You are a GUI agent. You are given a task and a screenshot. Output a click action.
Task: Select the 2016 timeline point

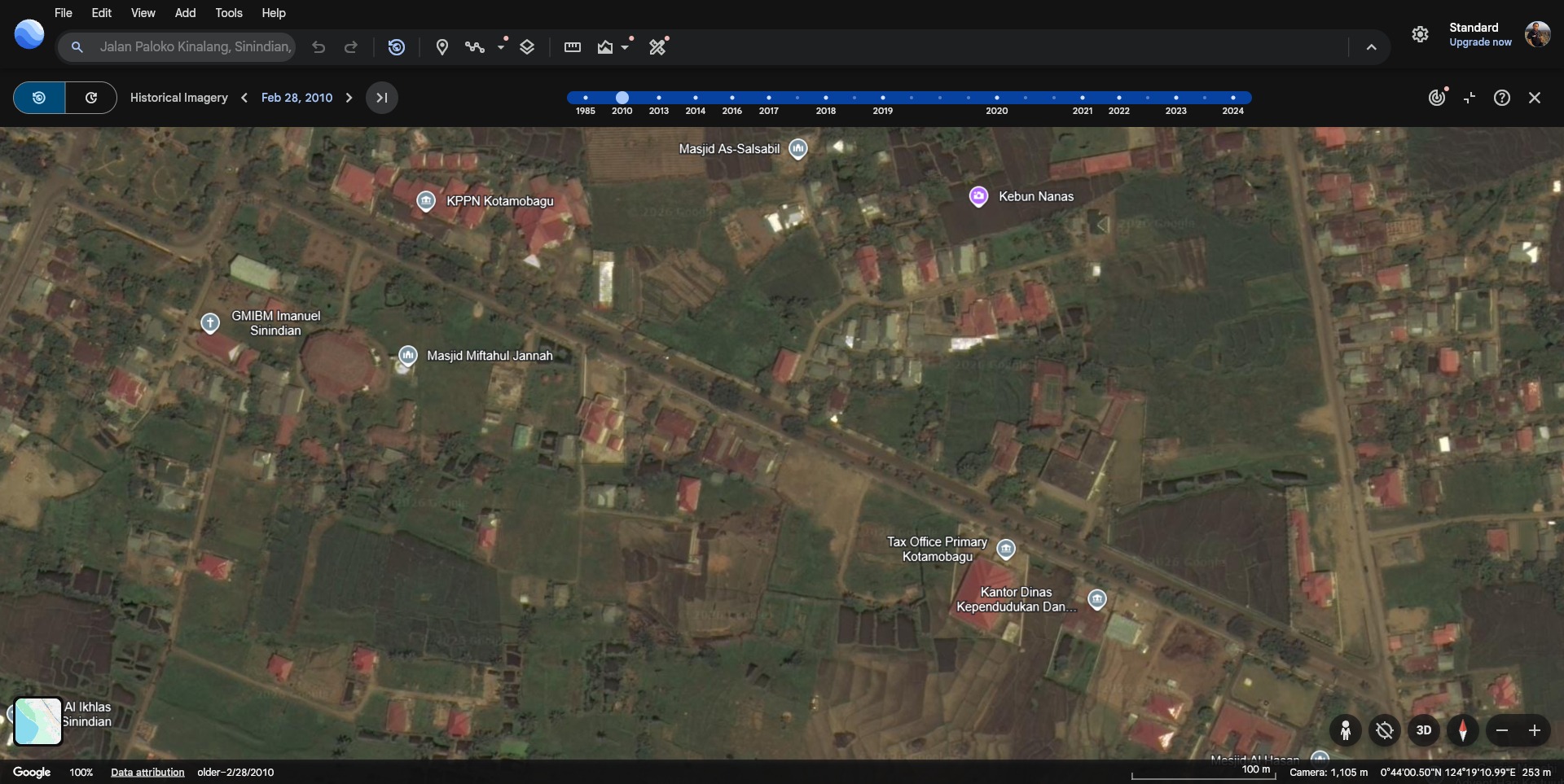point(732,98)
